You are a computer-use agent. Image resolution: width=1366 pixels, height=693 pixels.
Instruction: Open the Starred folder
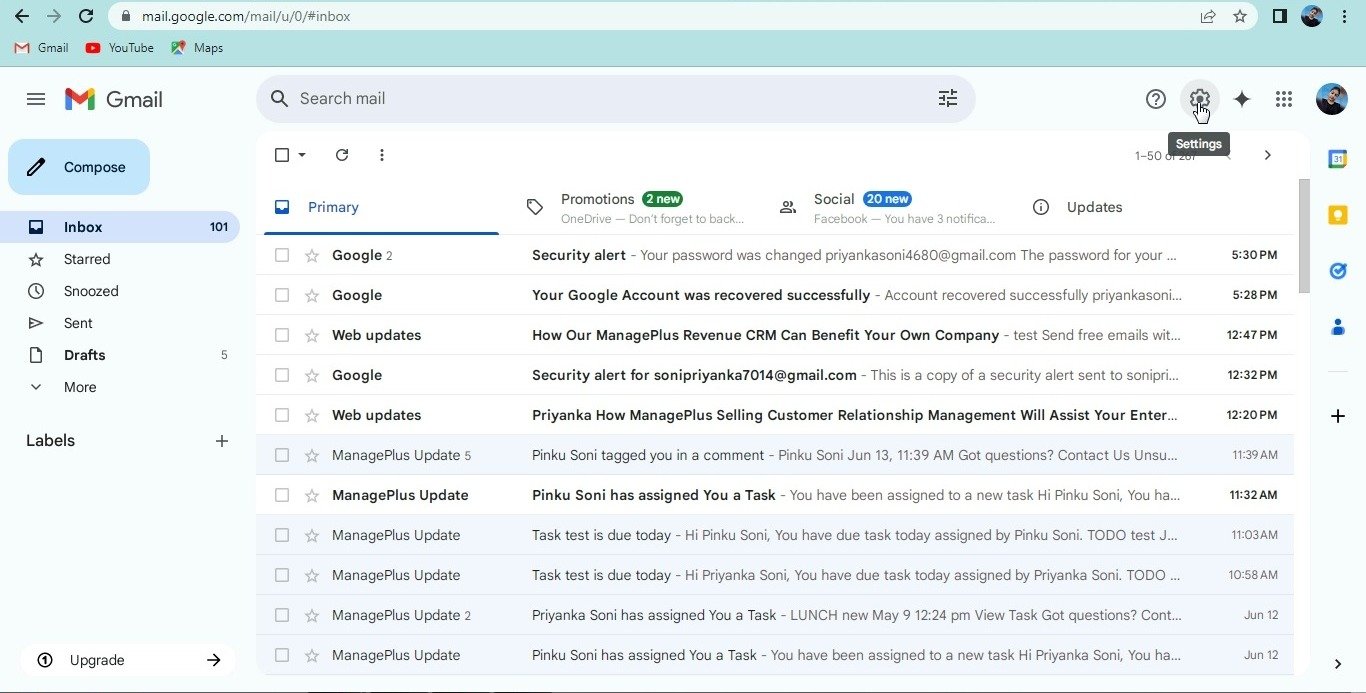tap(120, 259)
